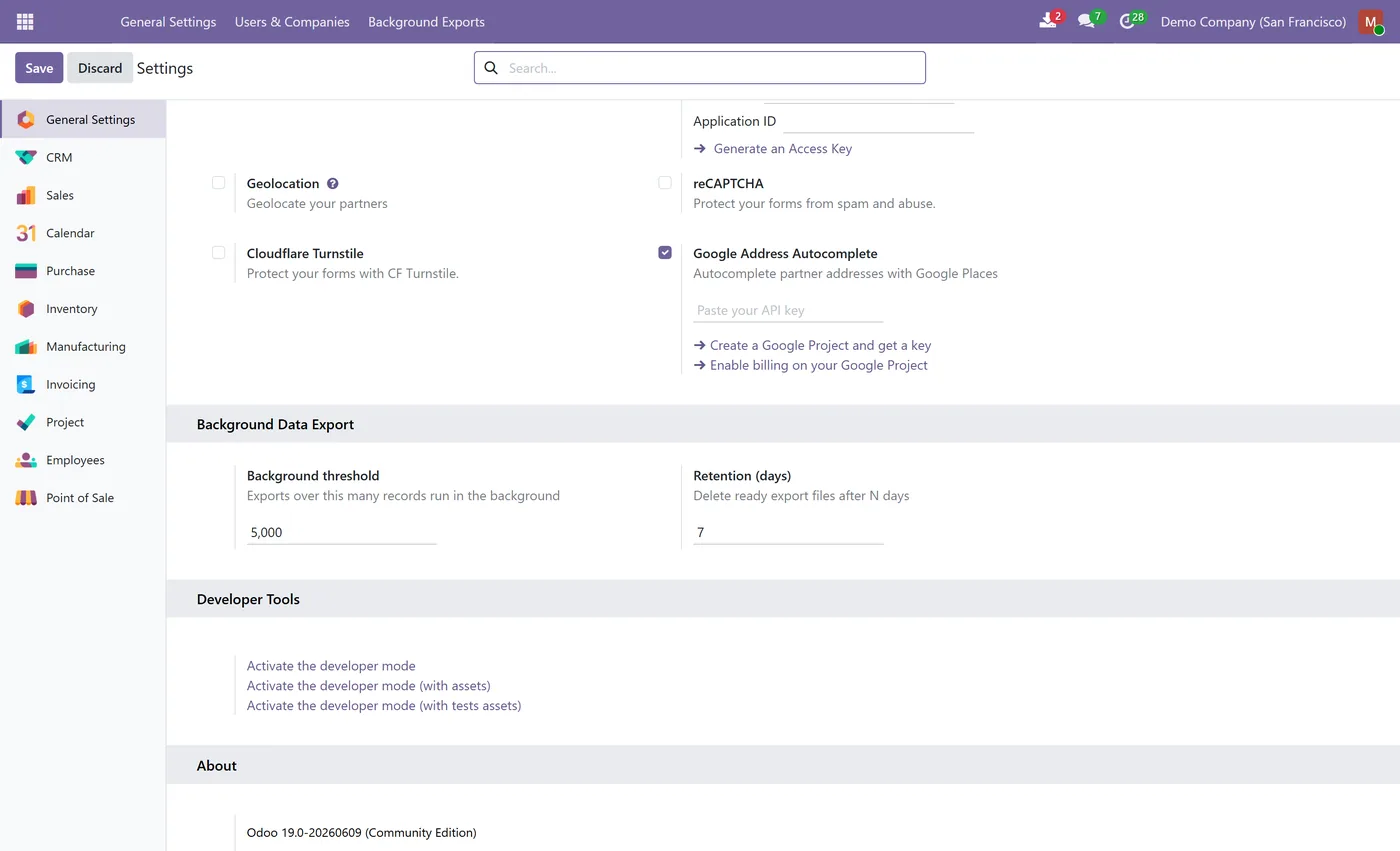This screenshot has width=1400, height=851.
Task: Open the user avatar menu
Action: tap(1371, 22)
